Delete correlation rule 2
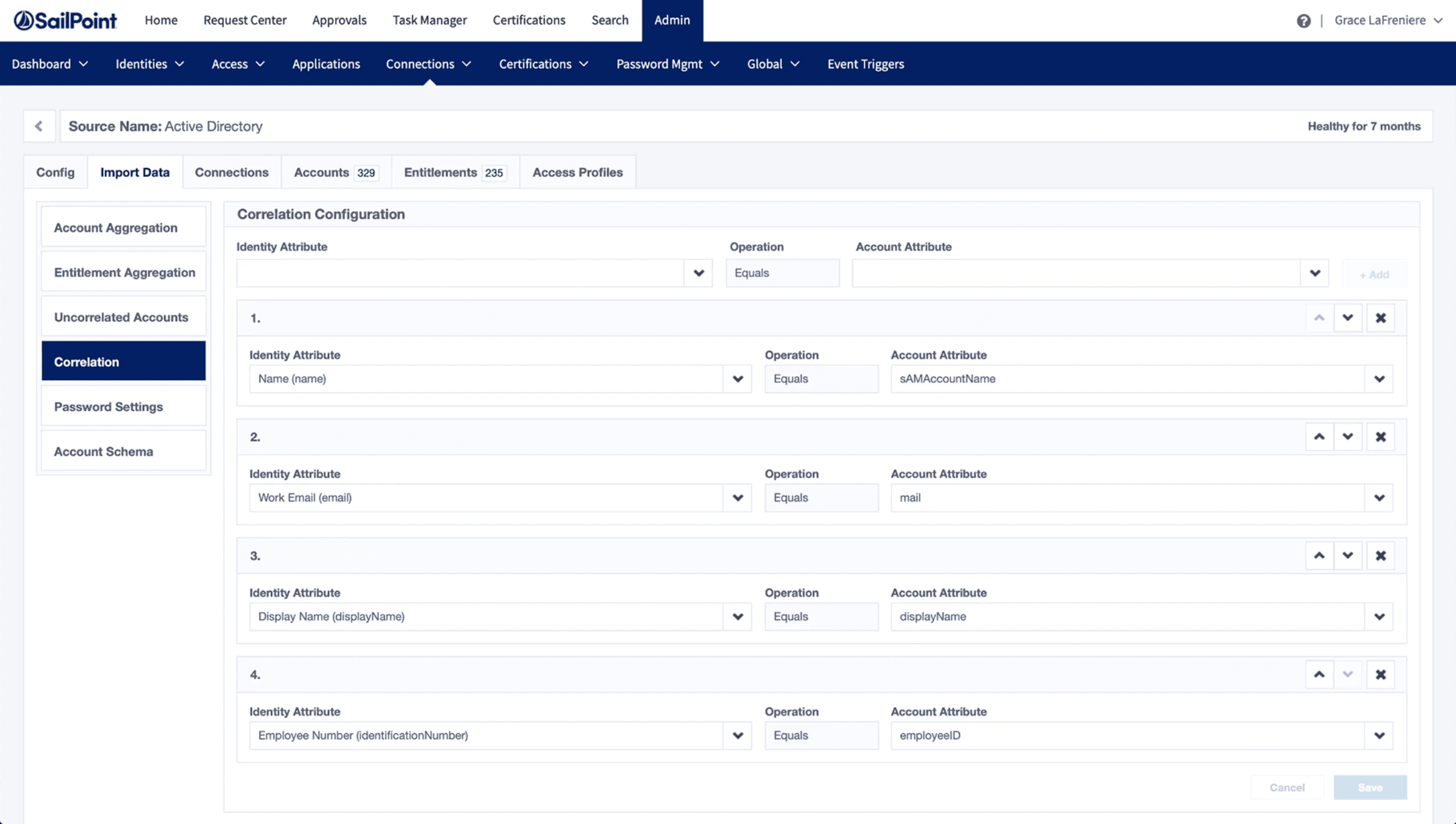This screenshot has width=1456, height=824. tap(1380, 437)
